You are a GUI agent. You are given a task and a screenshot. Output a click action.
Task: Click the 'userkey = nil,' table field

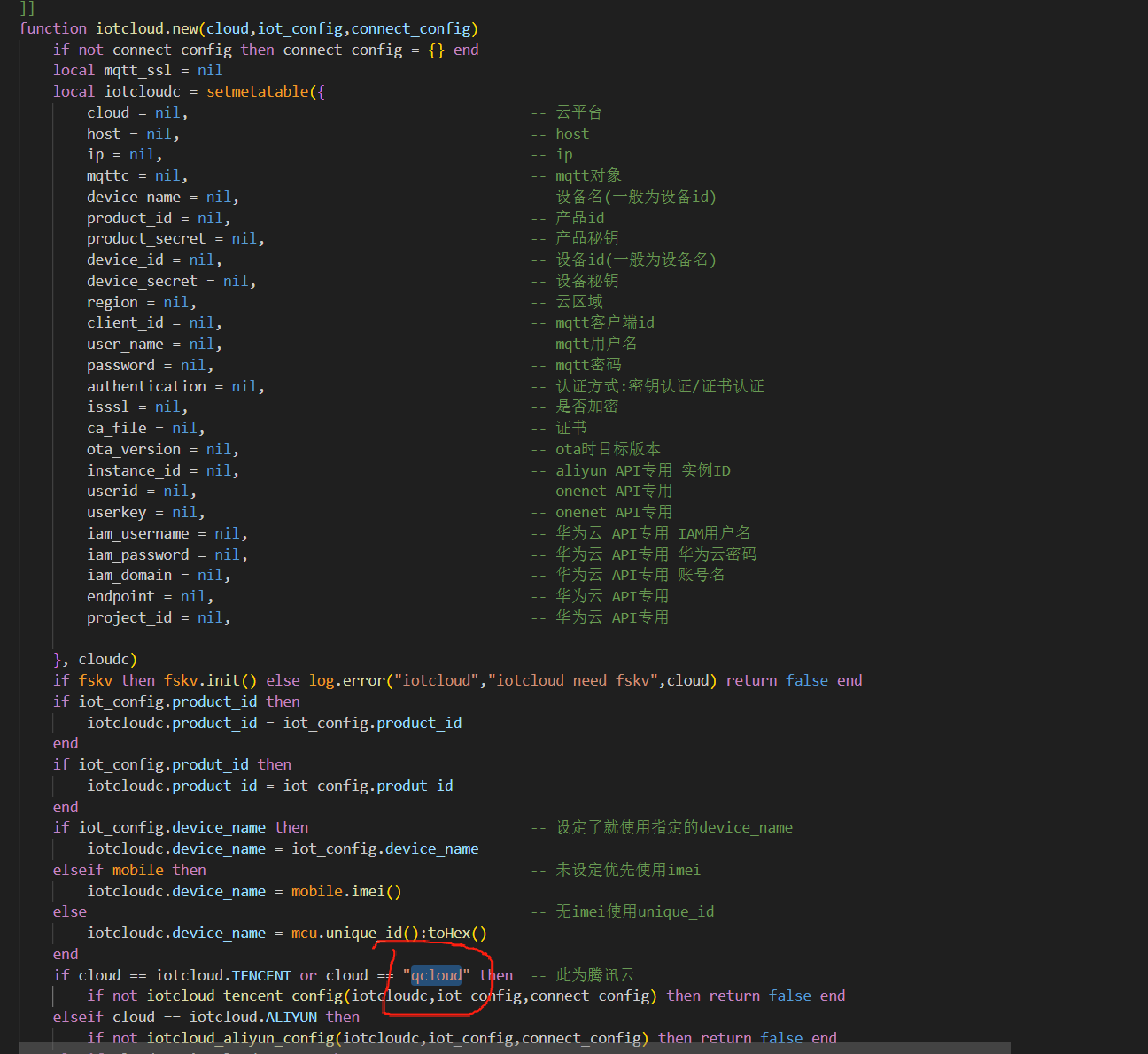(145, 512)
